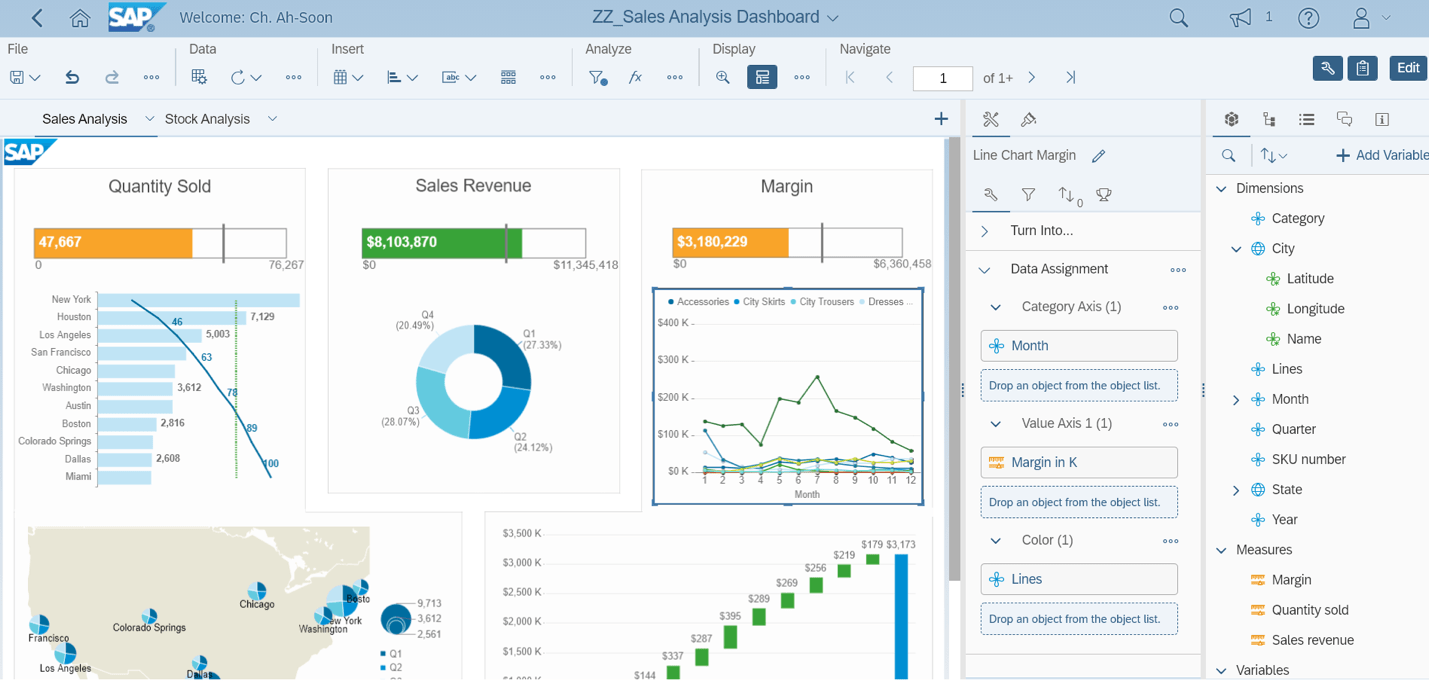Switch to the Stock Analysis tab
This screenshot has height=681, width=1429.
tap(207, 118)
